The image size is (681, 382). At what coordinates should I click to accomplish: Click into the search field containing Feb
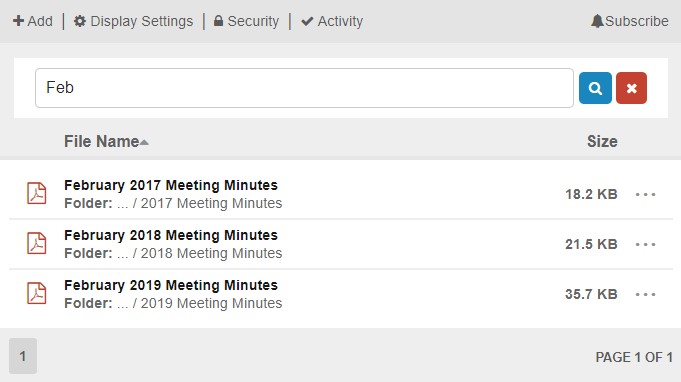[304, 88]
